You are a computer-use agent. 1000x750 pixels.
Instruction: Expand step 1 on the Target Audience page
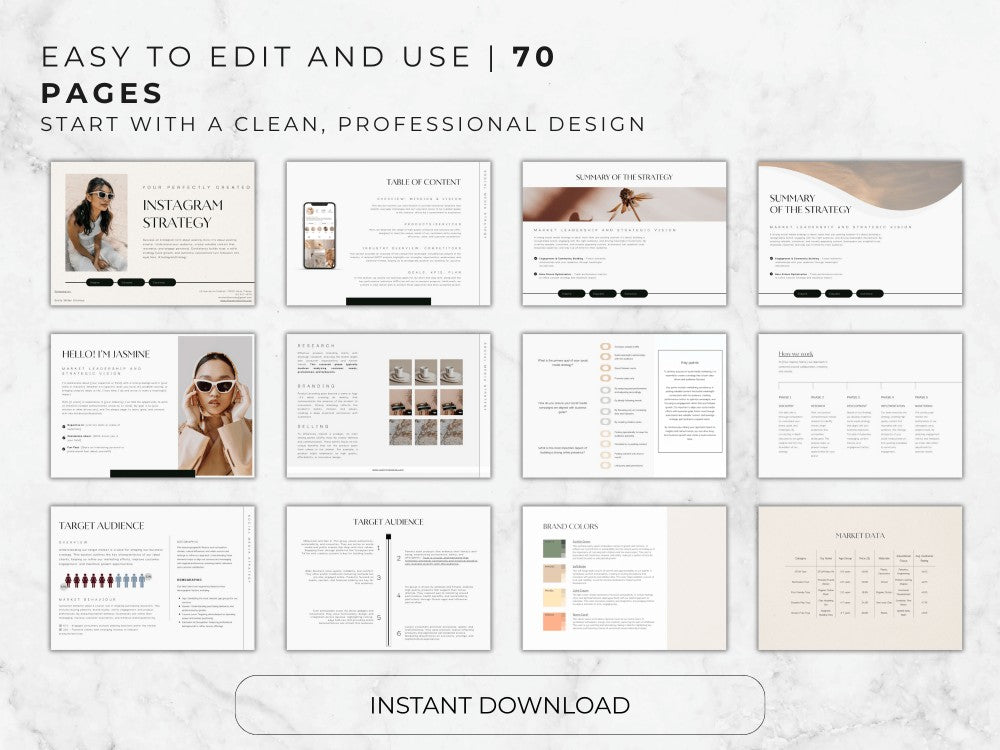[x=378, y=548]
